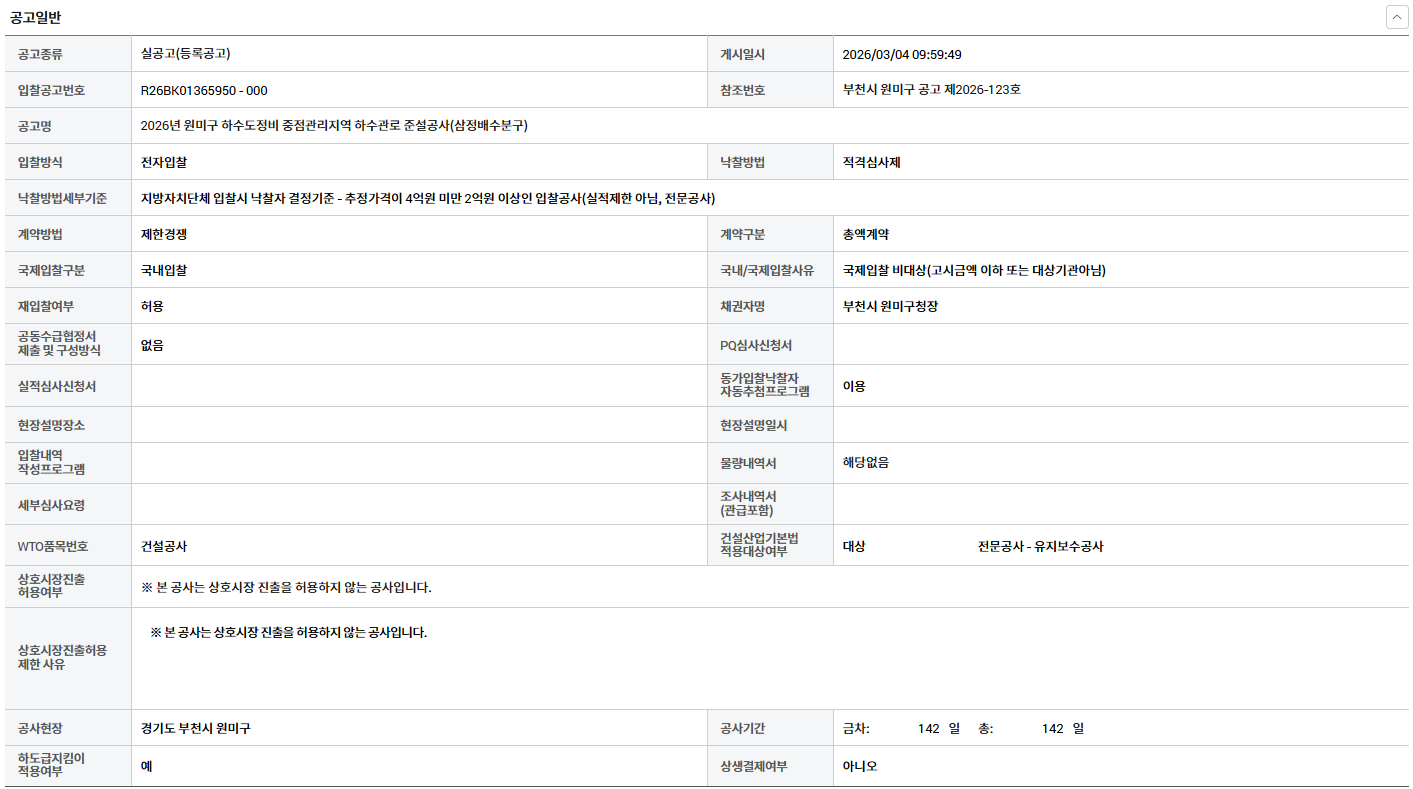This screenshot has width=1413, height=789.
Task: Click the 전자입찰 value for 입찰방식
Action: [x=164, y=162]
